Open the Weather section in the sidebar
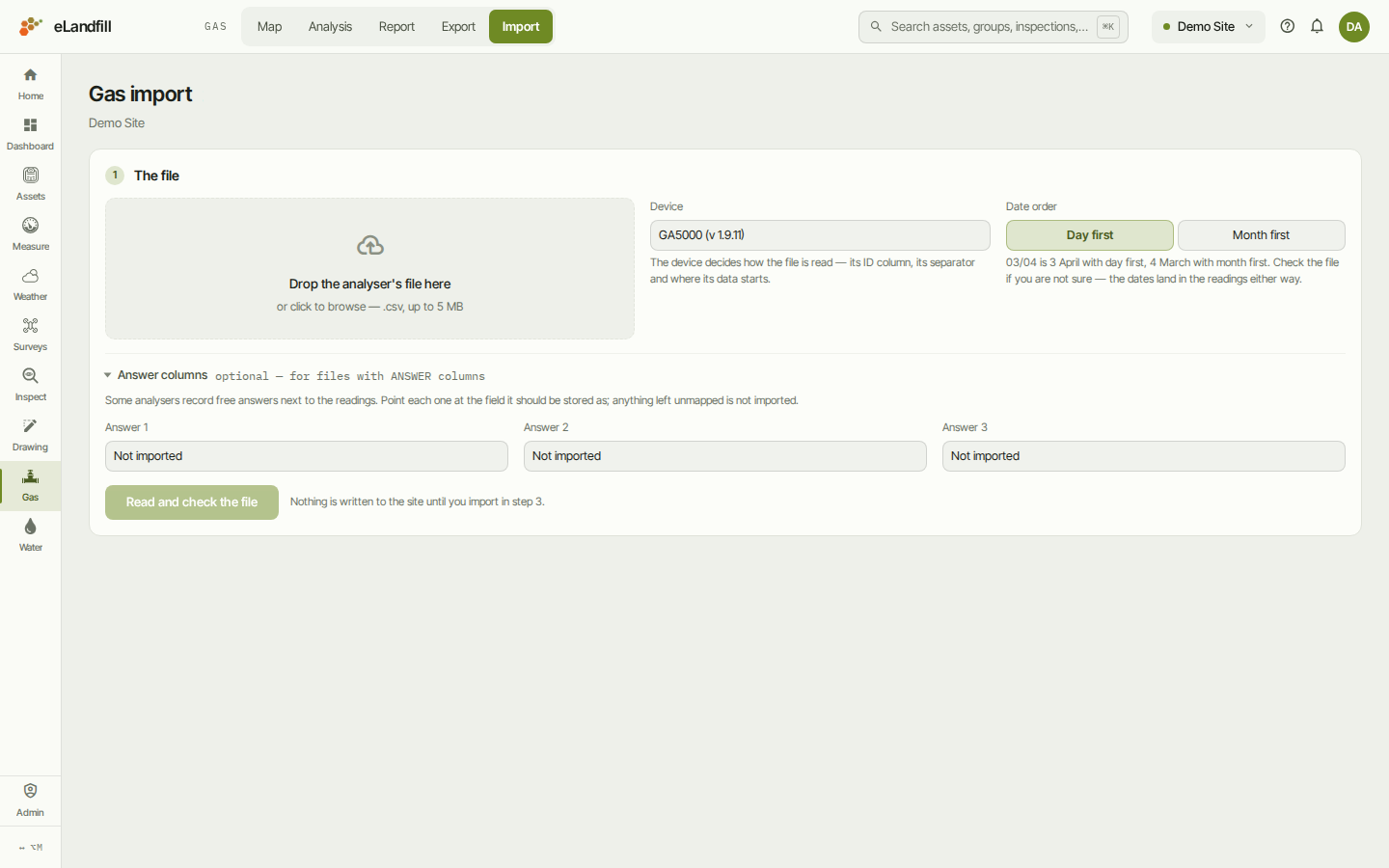The height and width of the screenshot is (868, 1389). [30, 285]
